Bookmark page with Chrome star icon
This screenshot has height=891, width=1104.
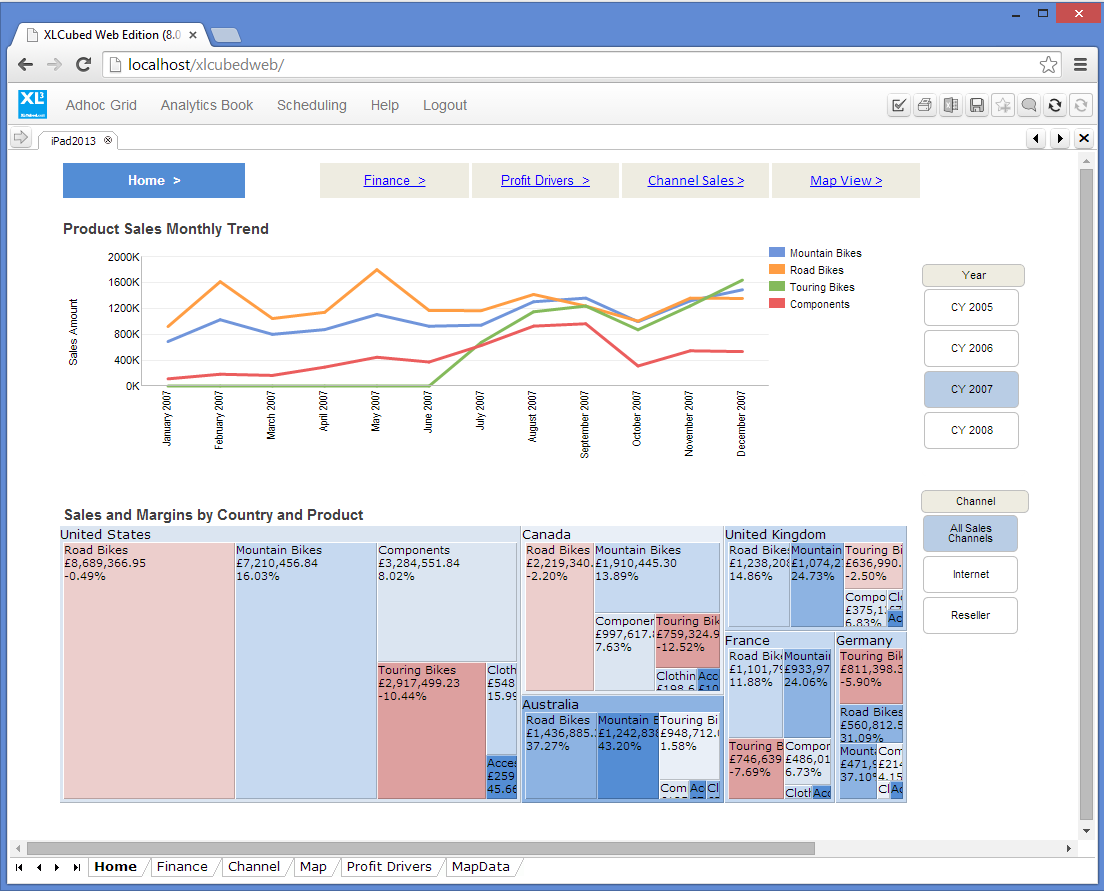point(1048,65)
